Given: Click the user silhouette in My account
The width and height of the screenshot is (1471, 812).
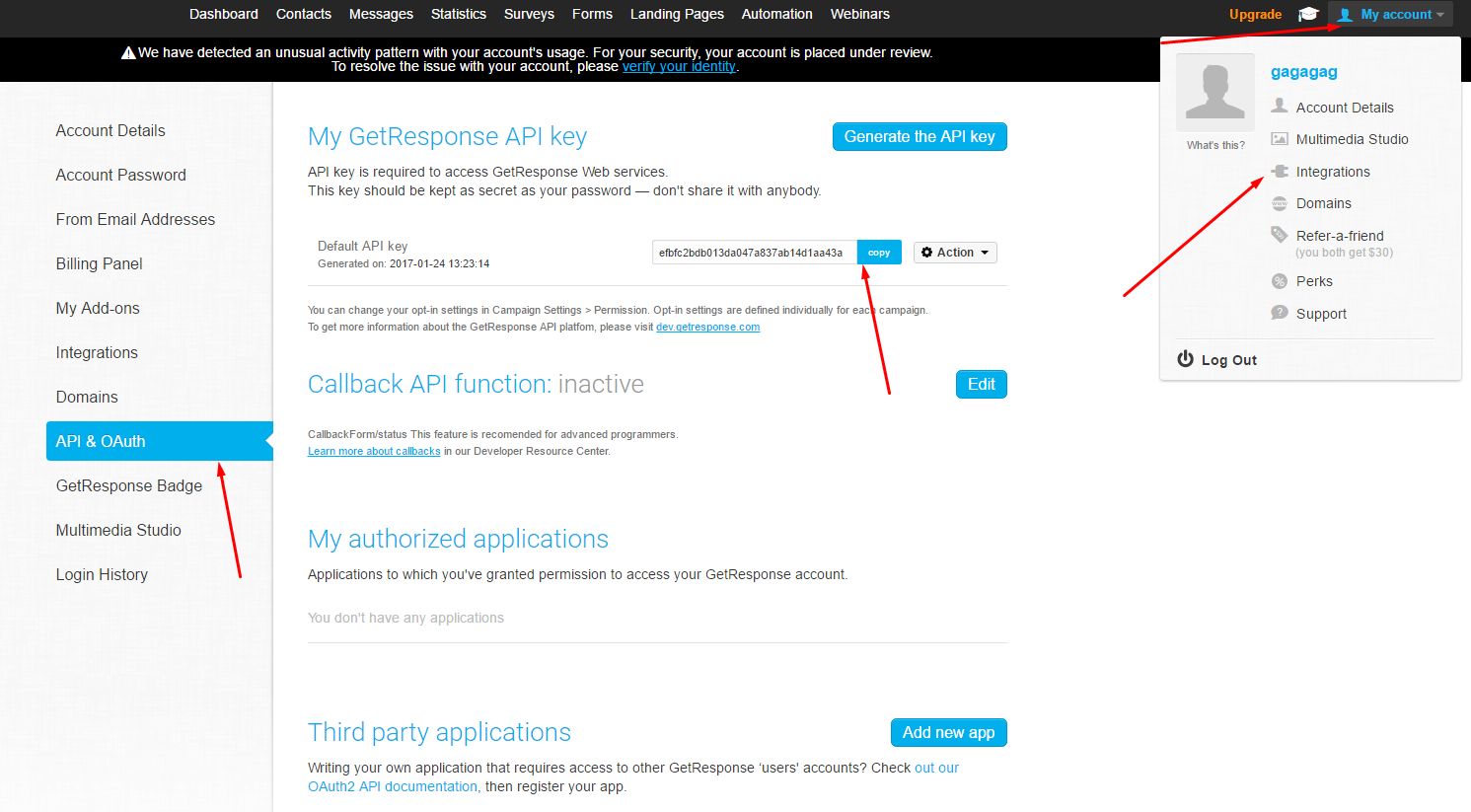Looking at the screenshot, I should pos(1345,14).
